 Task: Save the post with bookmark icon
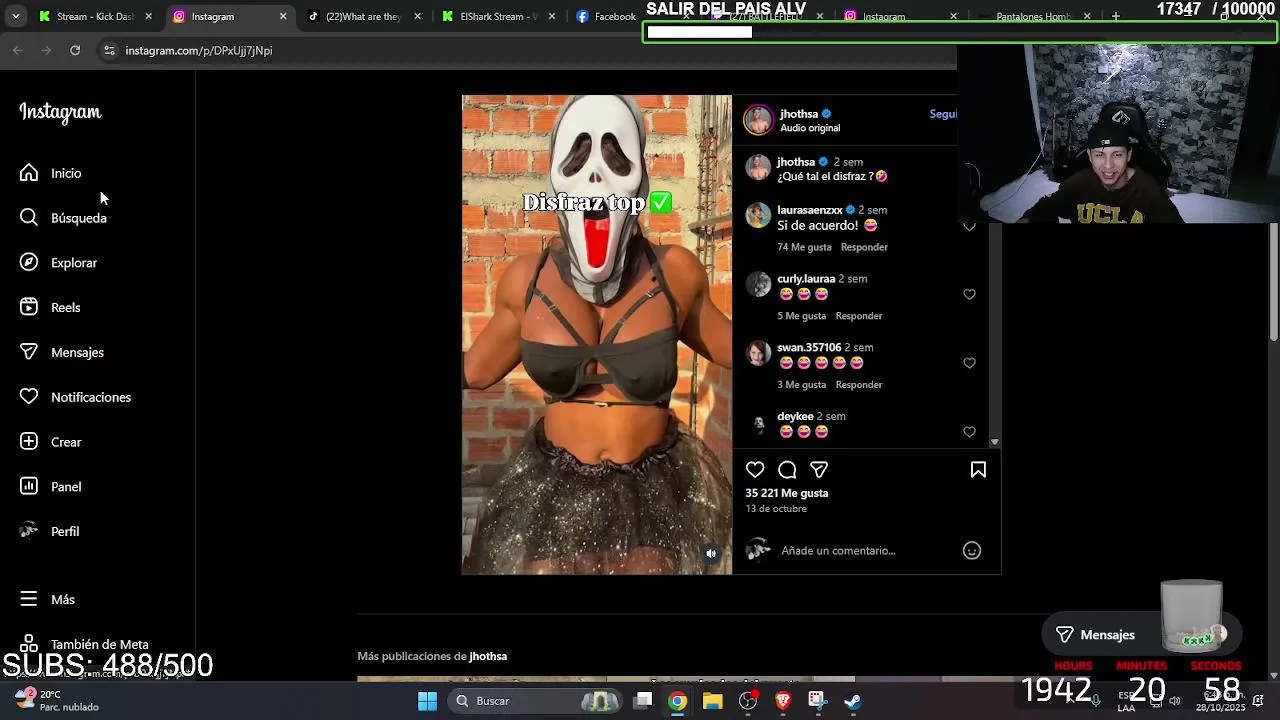[978, 470]
